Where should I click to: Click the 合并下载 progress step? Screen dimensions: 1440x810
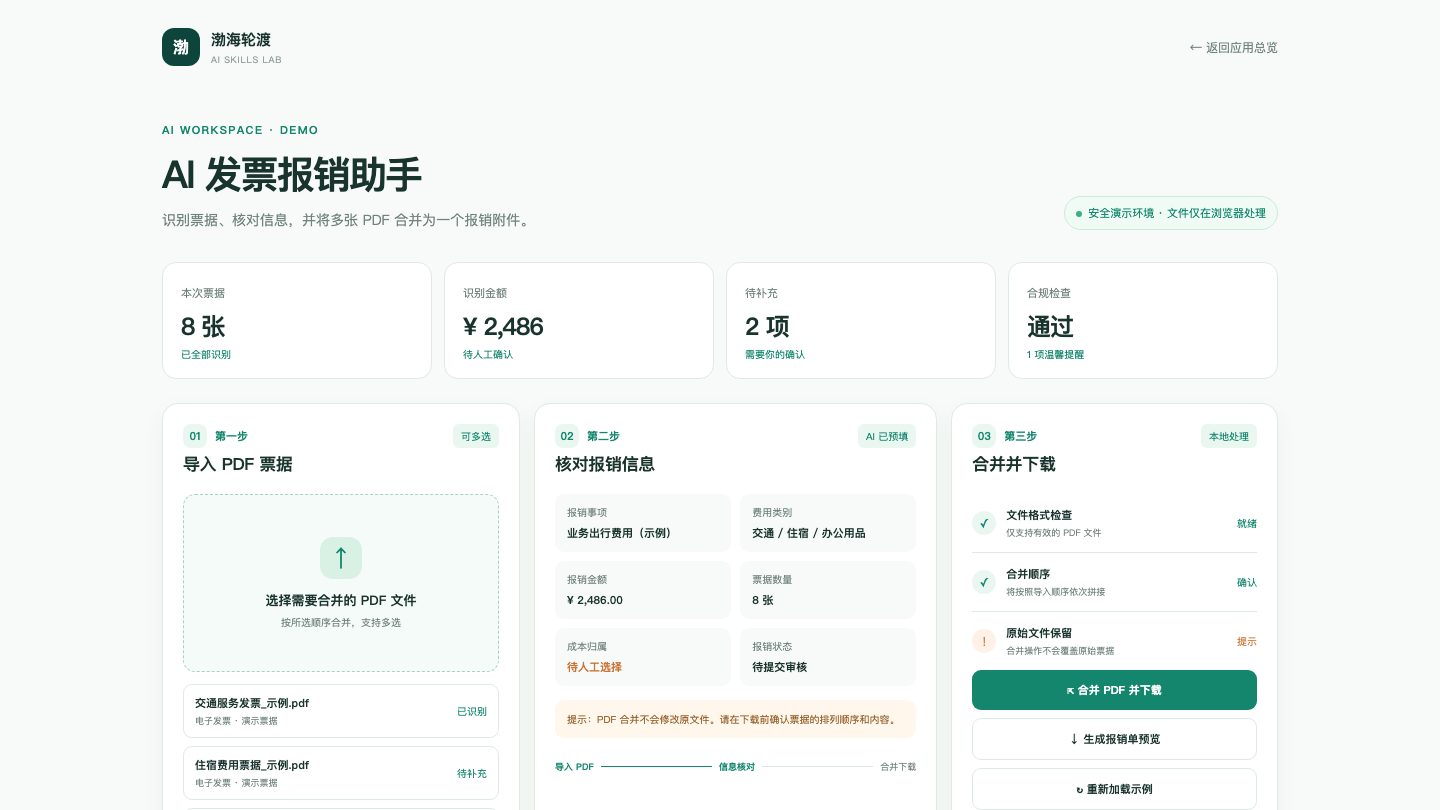click(898, 767)
